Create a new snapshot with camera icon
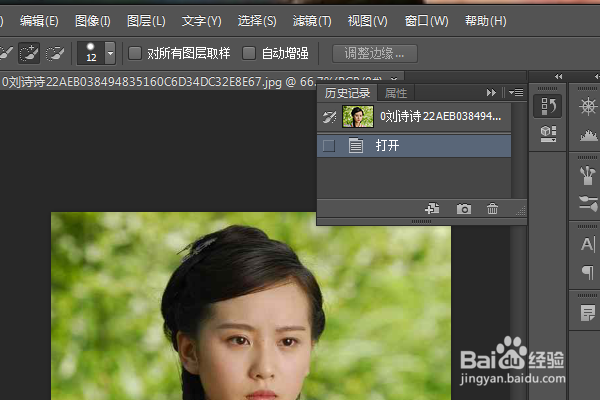The height and width of the screenshot is (400, 600). click(464, 209)
